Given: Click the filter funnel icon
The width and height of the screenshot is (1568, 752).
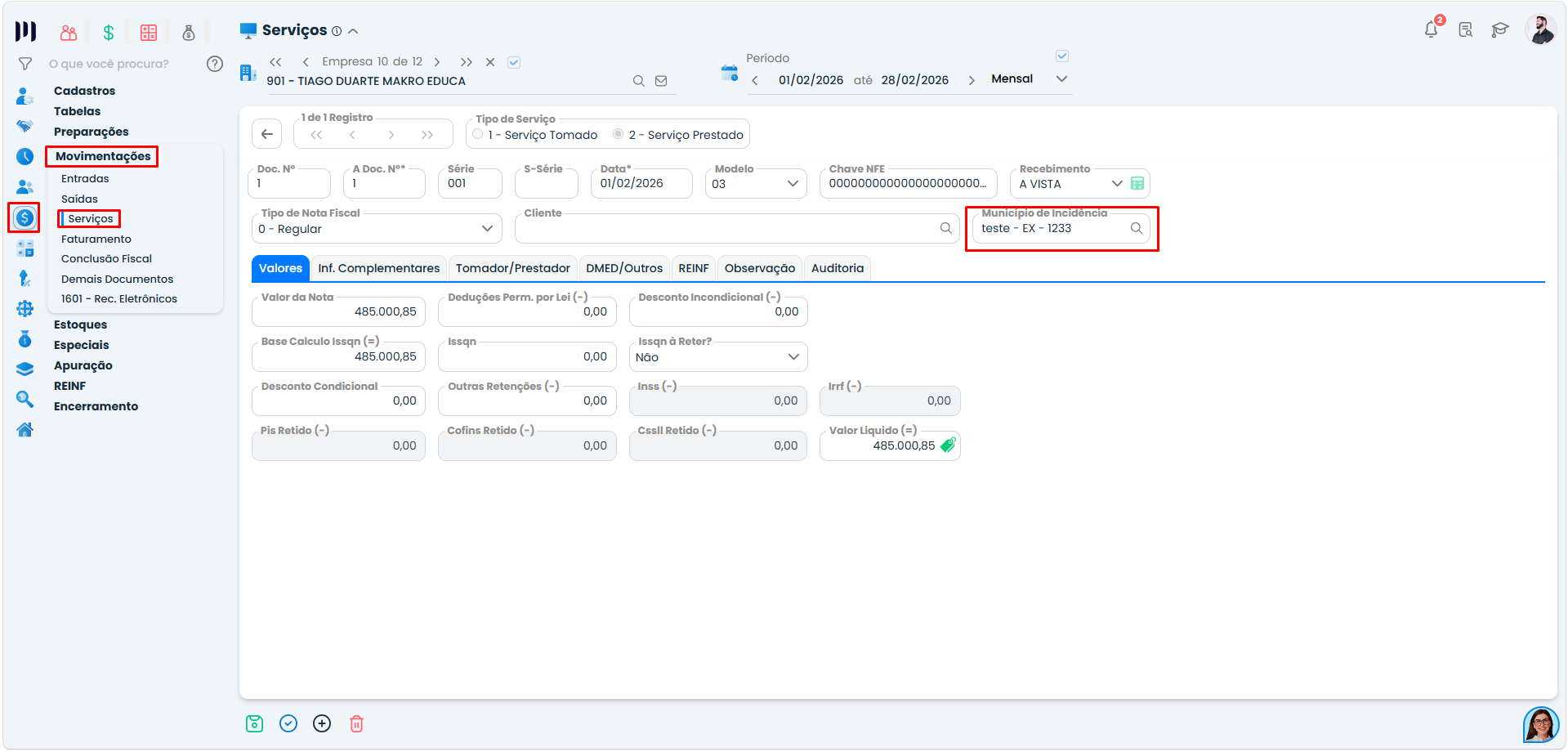Looking at the screenshot, I should point(25,64).
